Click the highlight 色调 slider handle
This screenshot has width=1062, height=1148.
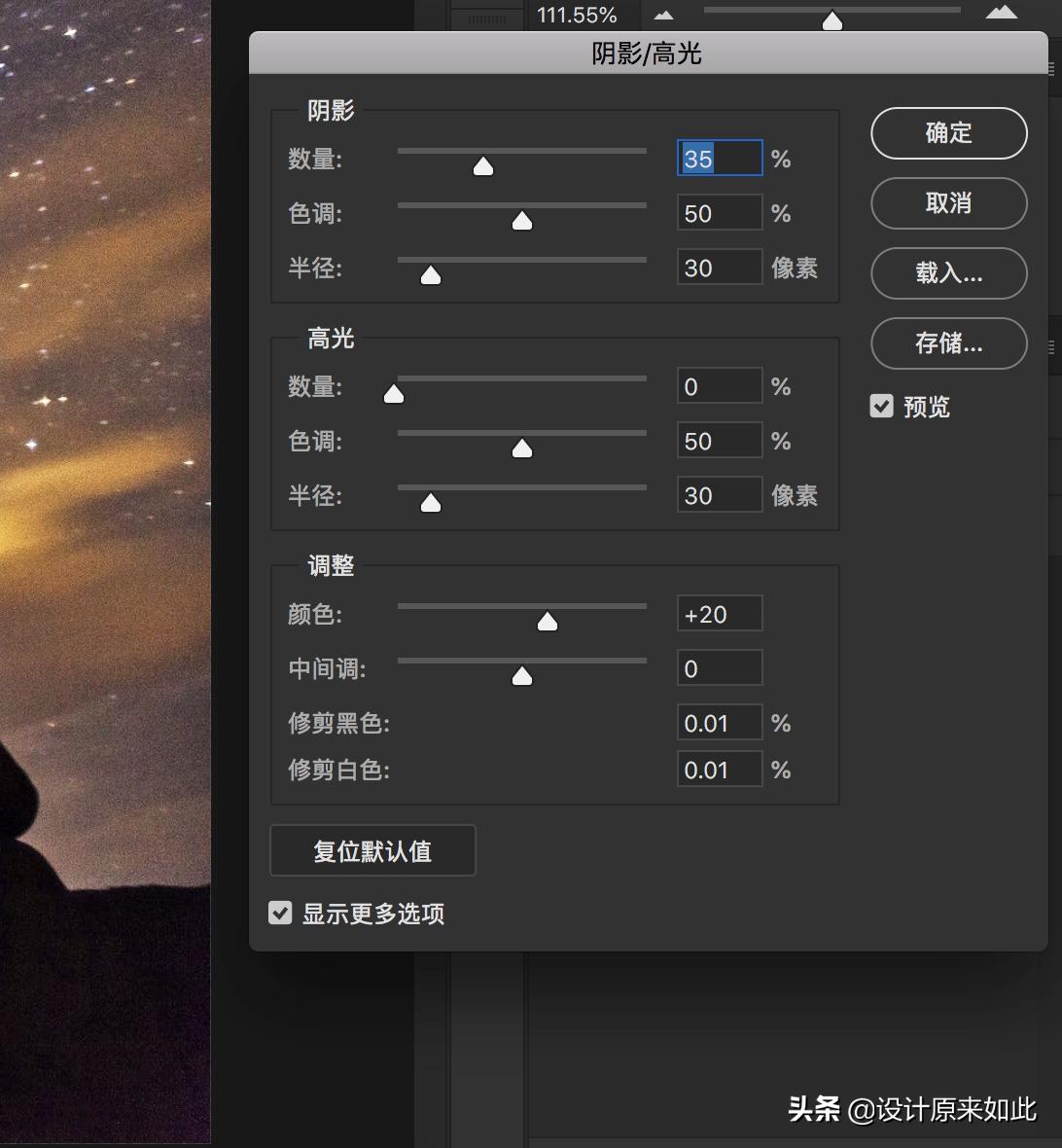(x=521, y=448)
